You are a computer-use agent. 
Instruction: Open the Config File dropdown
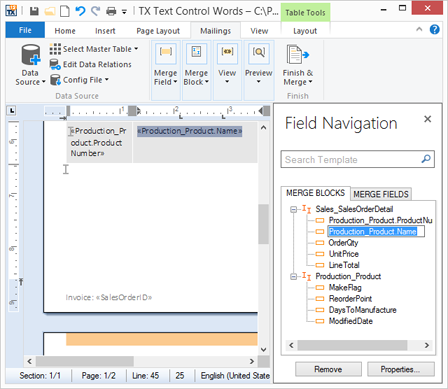tap(79, 80)
